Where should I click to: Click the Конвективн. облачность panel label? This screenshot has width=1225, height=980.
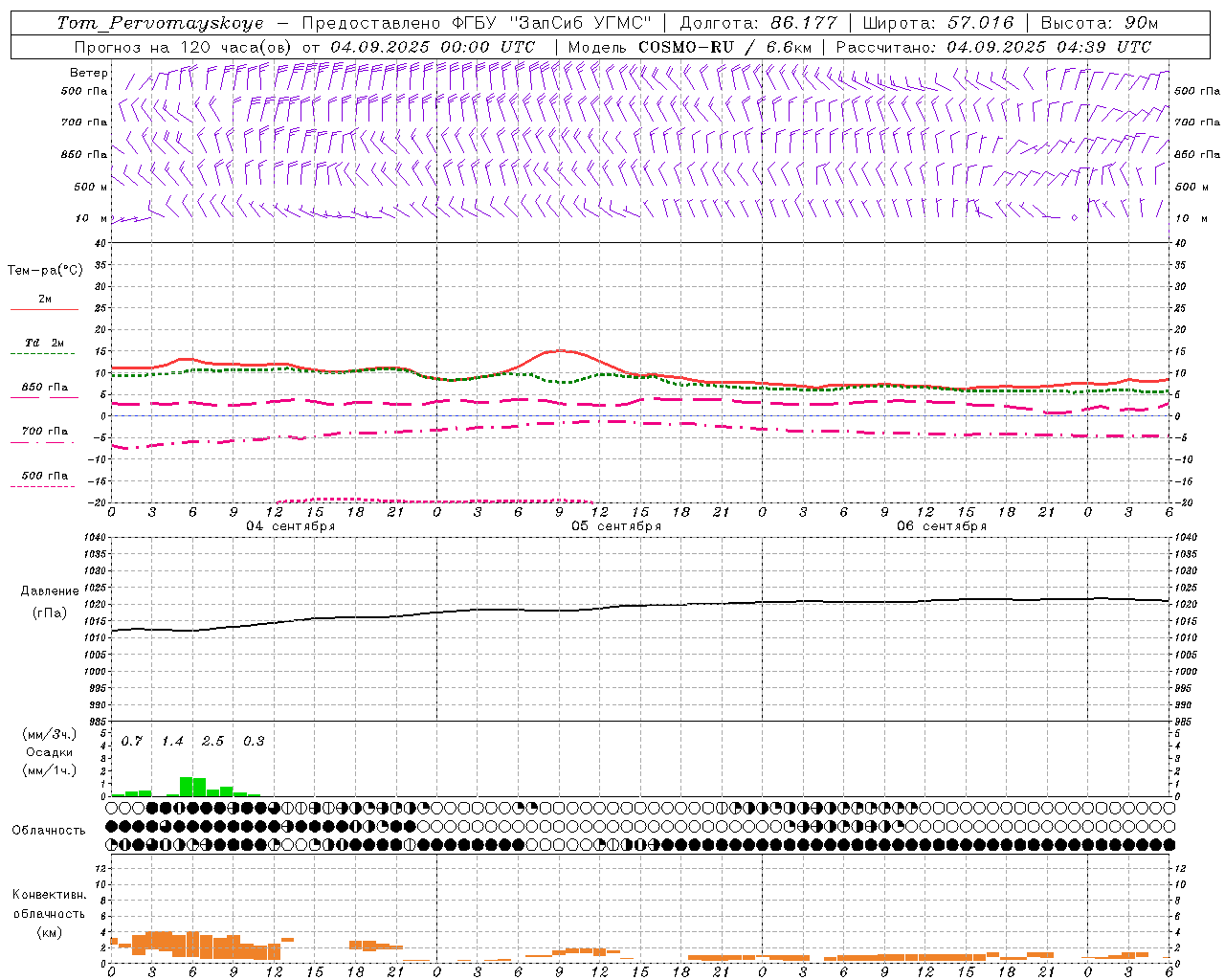click(49, 913)
